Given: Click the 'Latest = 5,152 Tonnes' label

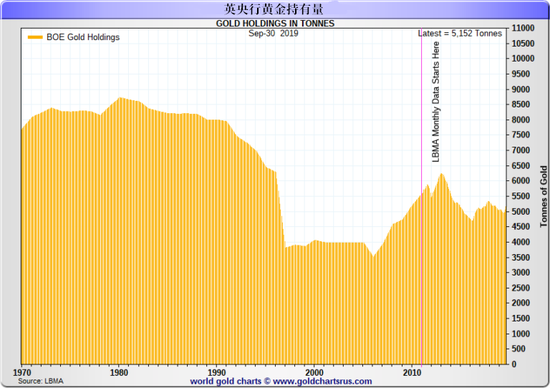Looking at the screenshot, I should click(x=460, y=33).
